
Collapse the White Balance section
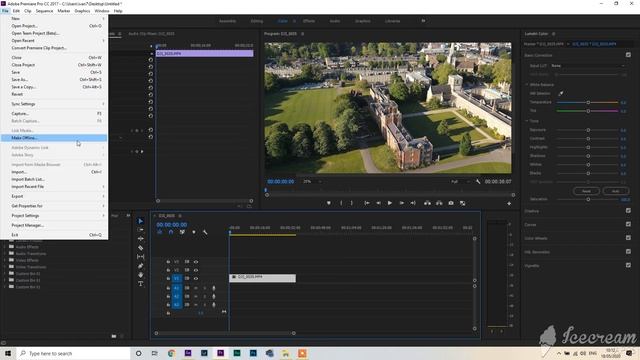pyautogui.click(x=527, y=84)
